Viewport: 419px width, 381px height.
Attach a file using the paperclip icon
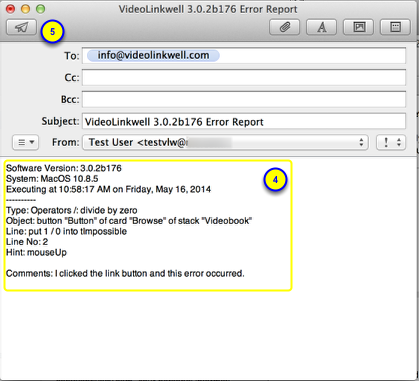284,27
